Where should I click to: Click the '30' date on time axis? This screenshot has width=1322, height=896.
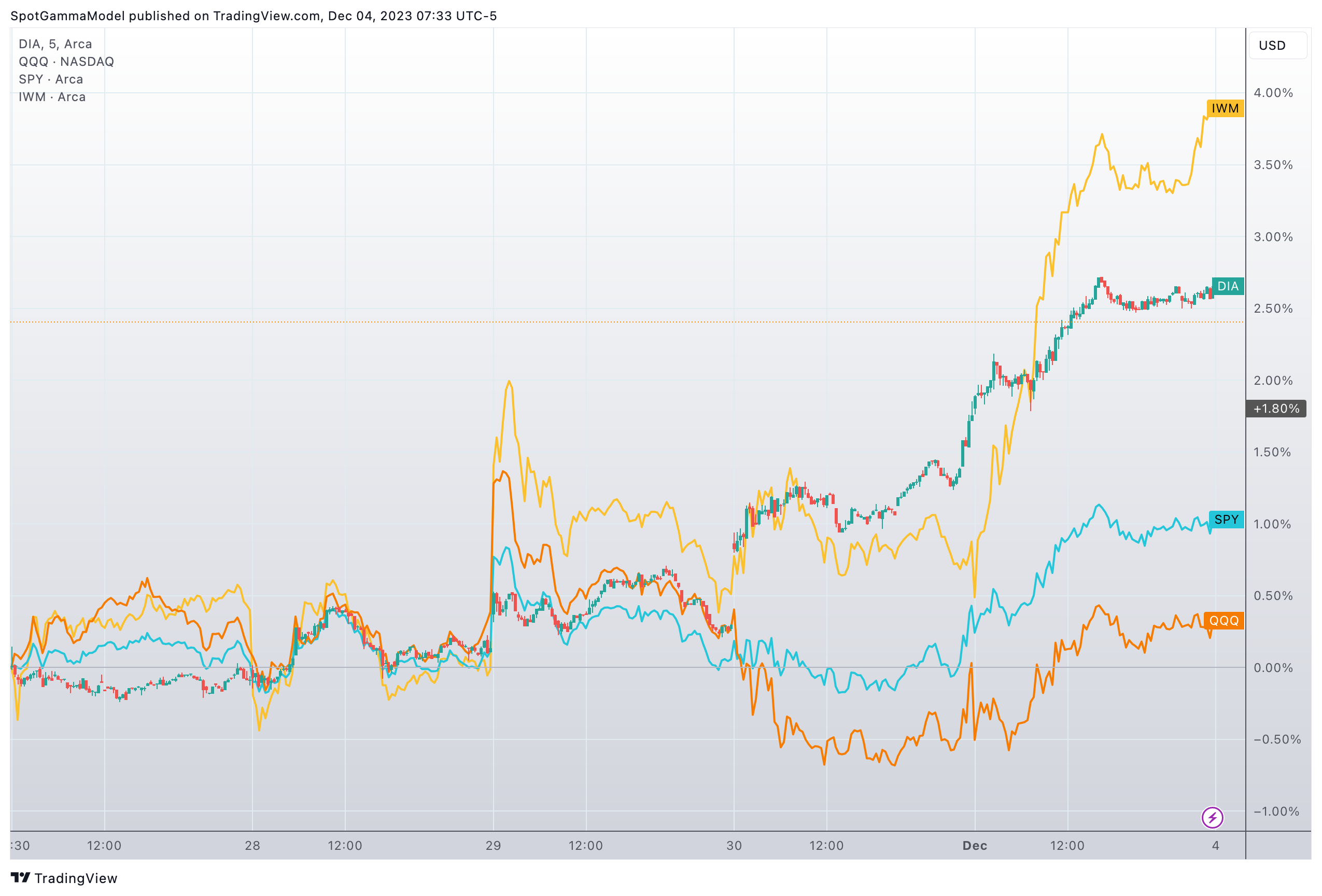734,845
